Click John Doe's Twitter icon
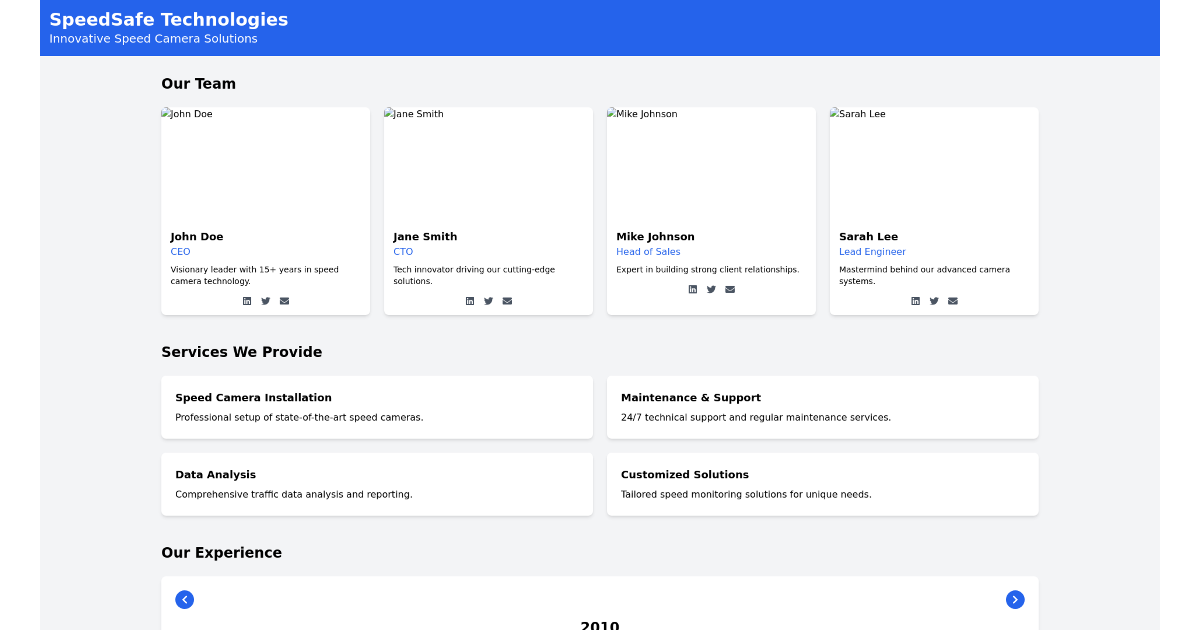The image size is (1200, 630). pos(265,300)
